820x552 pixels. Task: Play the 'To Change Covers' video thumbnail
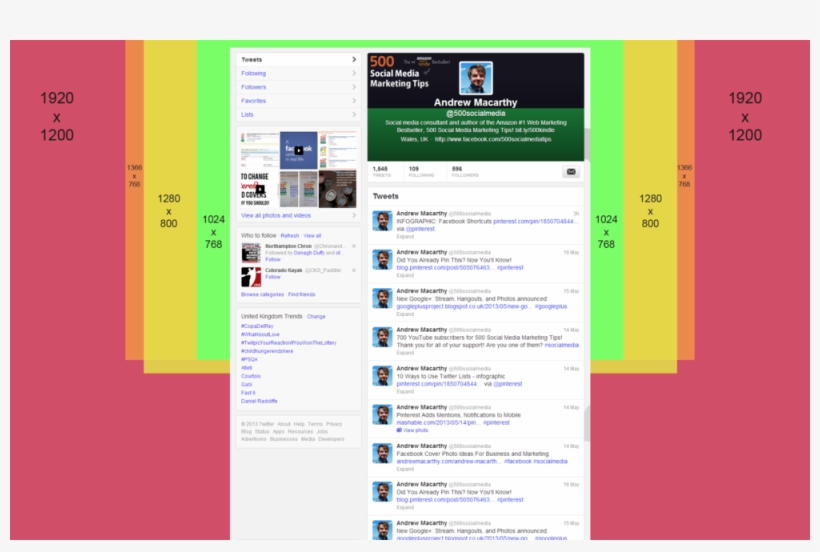coord(260,189)
